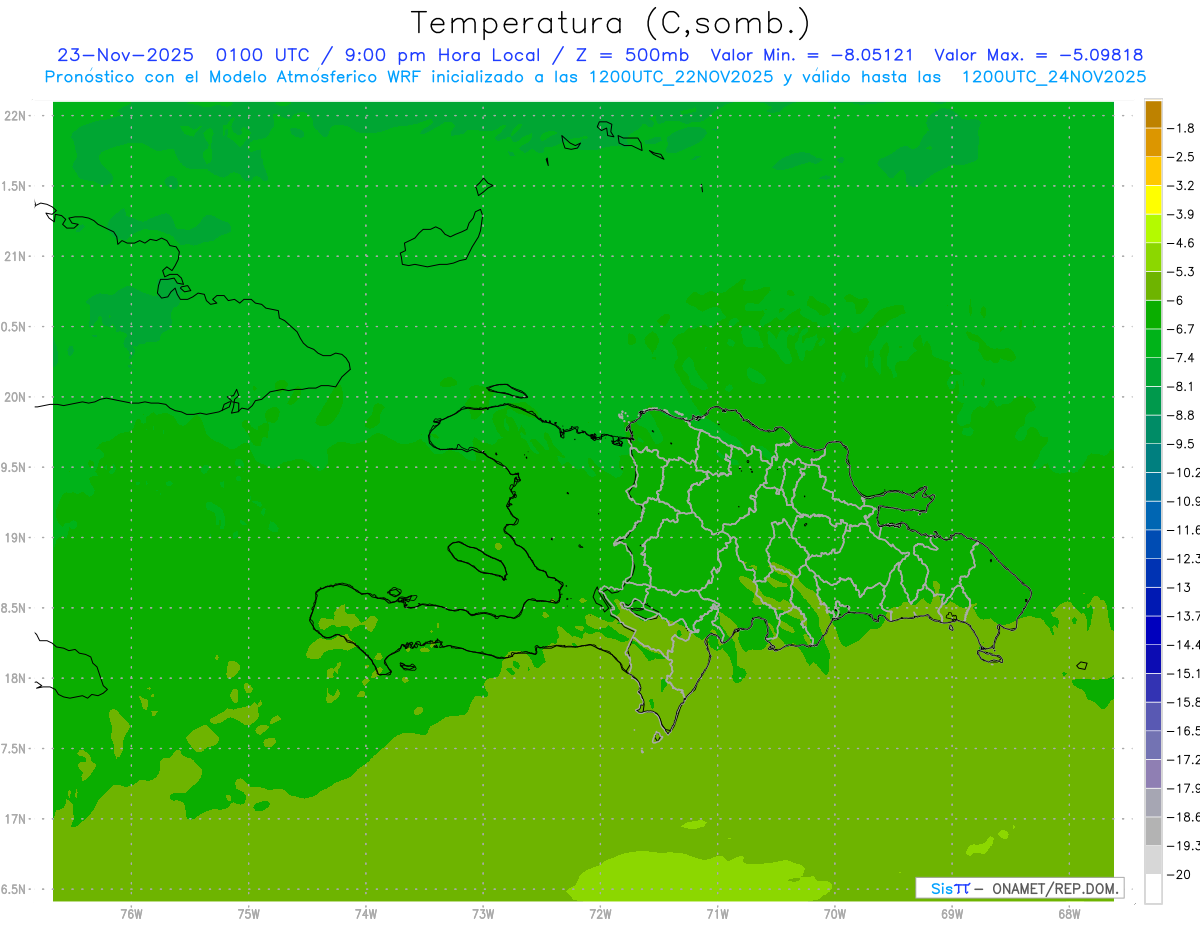This screenshot has height=927, width=1200.
Task: Pick the olive green swatch between -5.3 and -6
Action: [x=1153, y=286]
